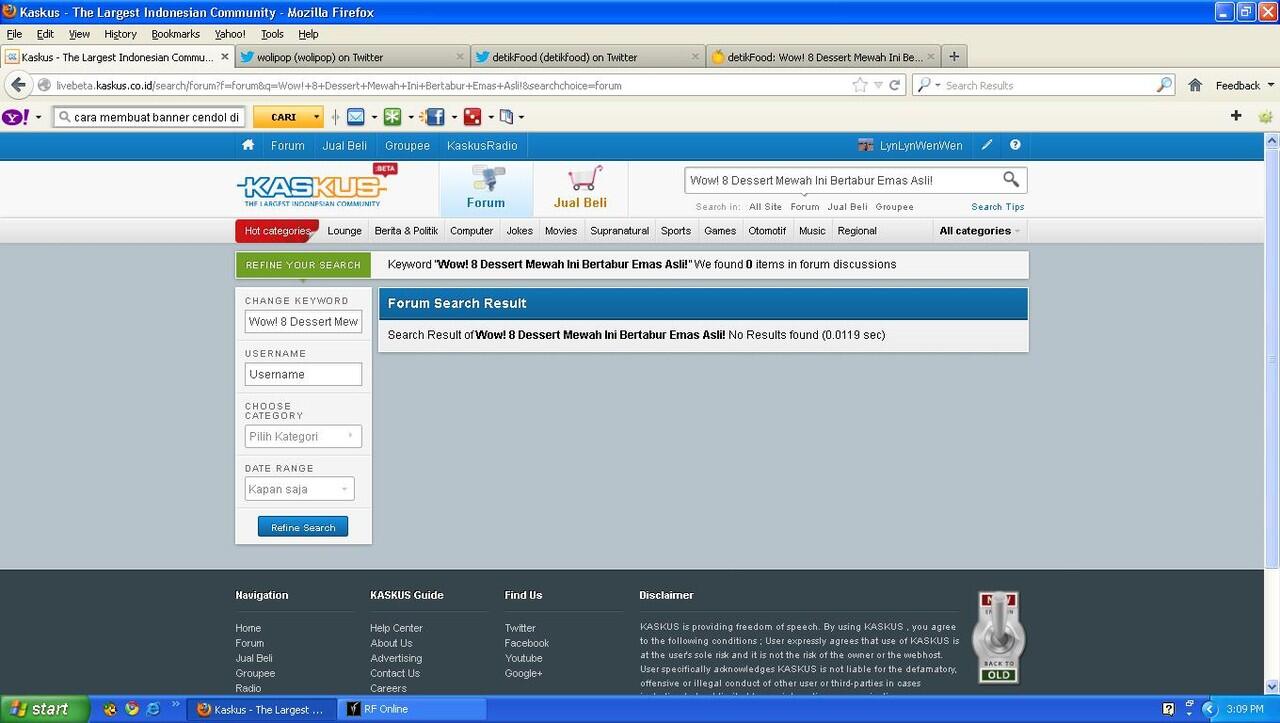Open the Search Tips link
Image resolution: width=1280 pixels, height=723 pixels.
pyautogui.click(x=998, y=207)
